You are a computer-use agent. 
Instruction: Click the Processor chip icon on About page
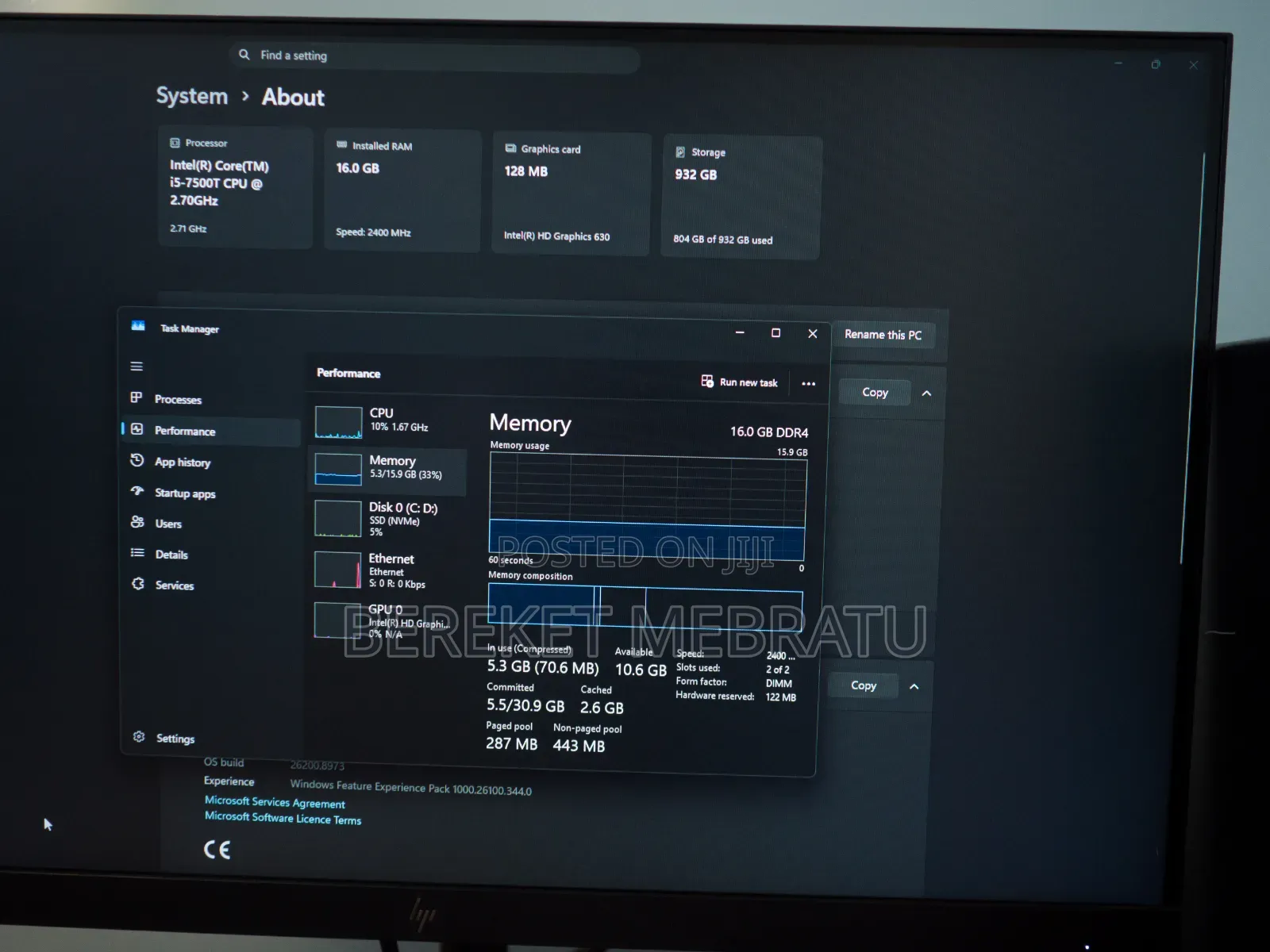click(175, 143)
